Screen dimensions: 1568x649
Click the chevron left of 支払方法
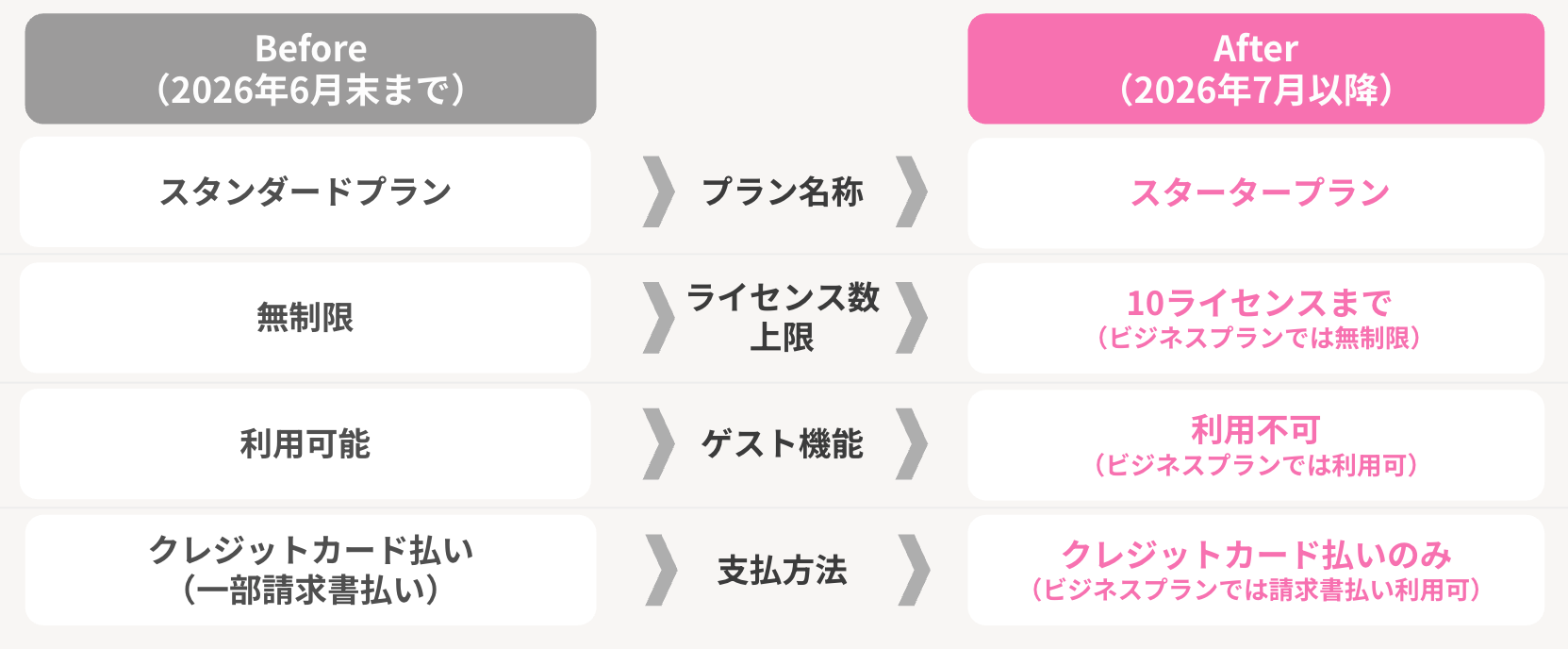point(661,570)
